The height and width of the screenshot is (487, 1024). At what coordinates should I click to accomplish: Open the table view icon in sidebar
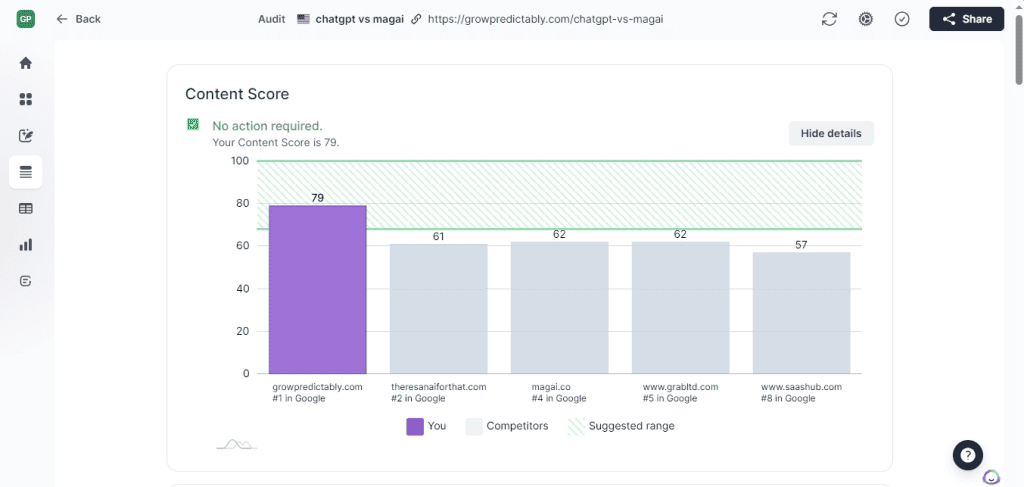(25, 209)
